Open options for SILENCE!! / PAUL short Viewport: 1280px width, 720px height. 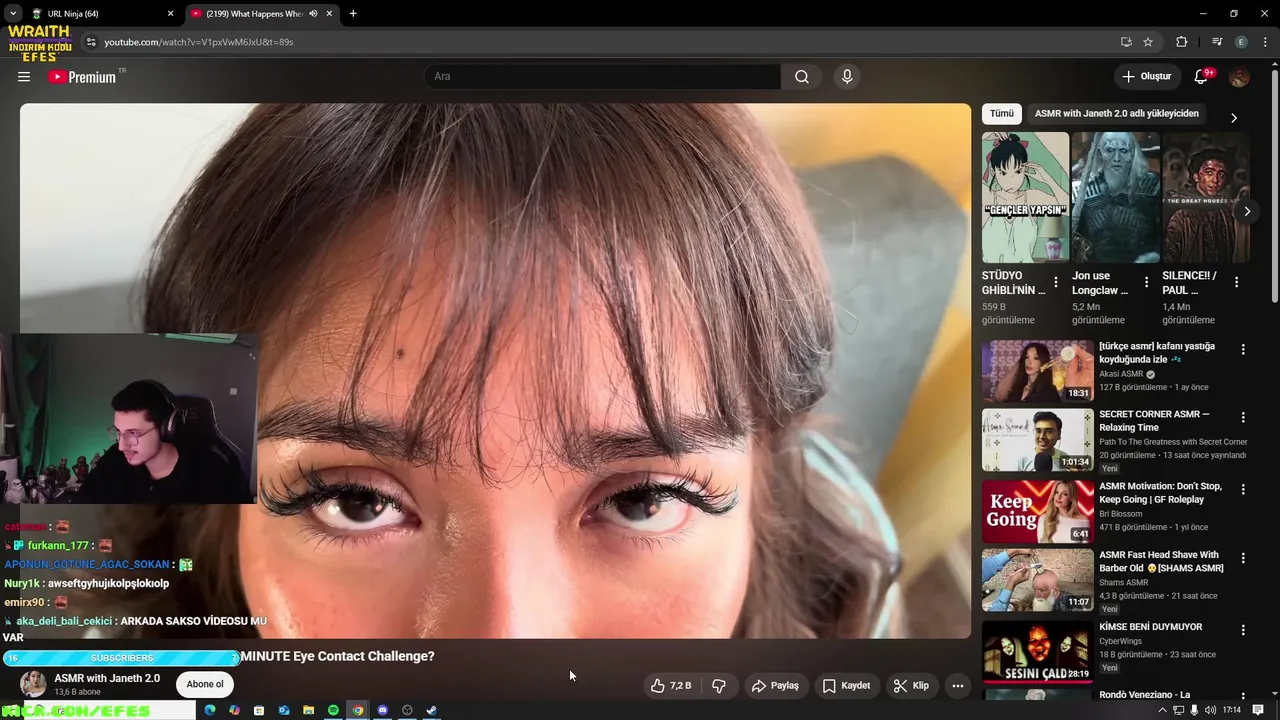[1237, 283]
